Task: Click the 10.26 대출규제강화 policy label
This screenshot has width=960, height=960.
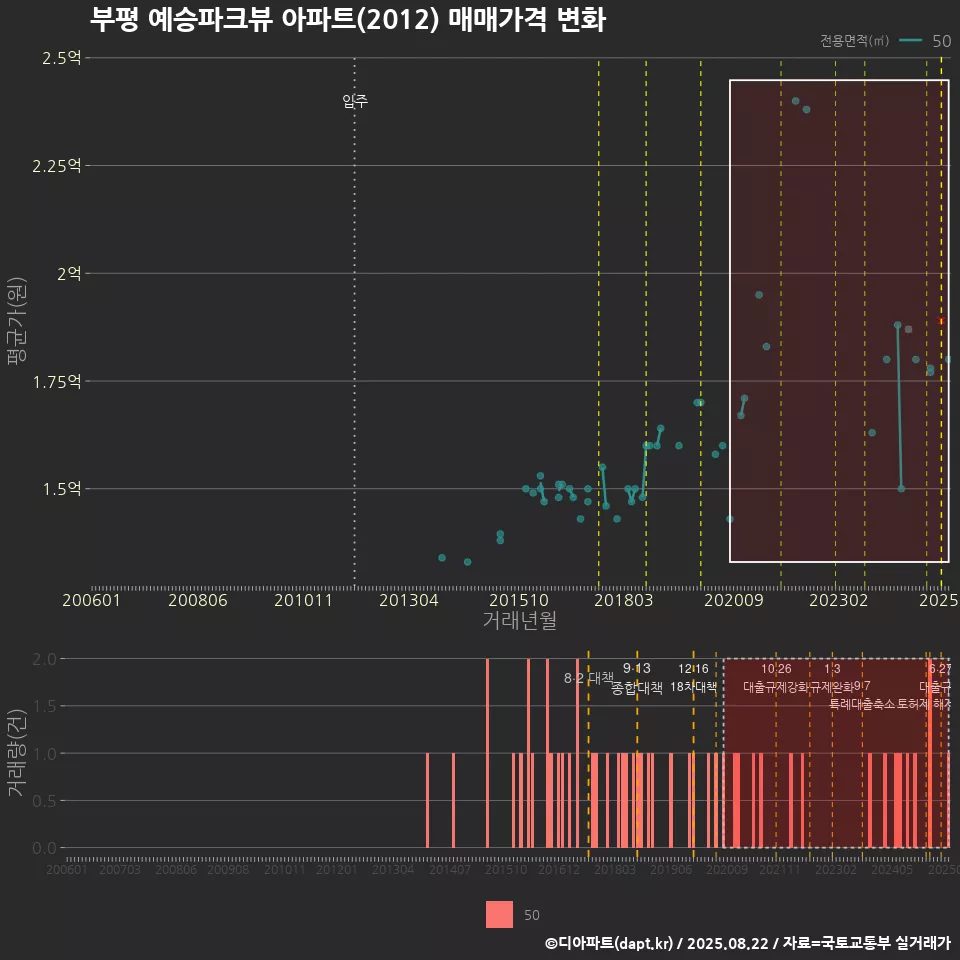Action: [x=777, y=678]
